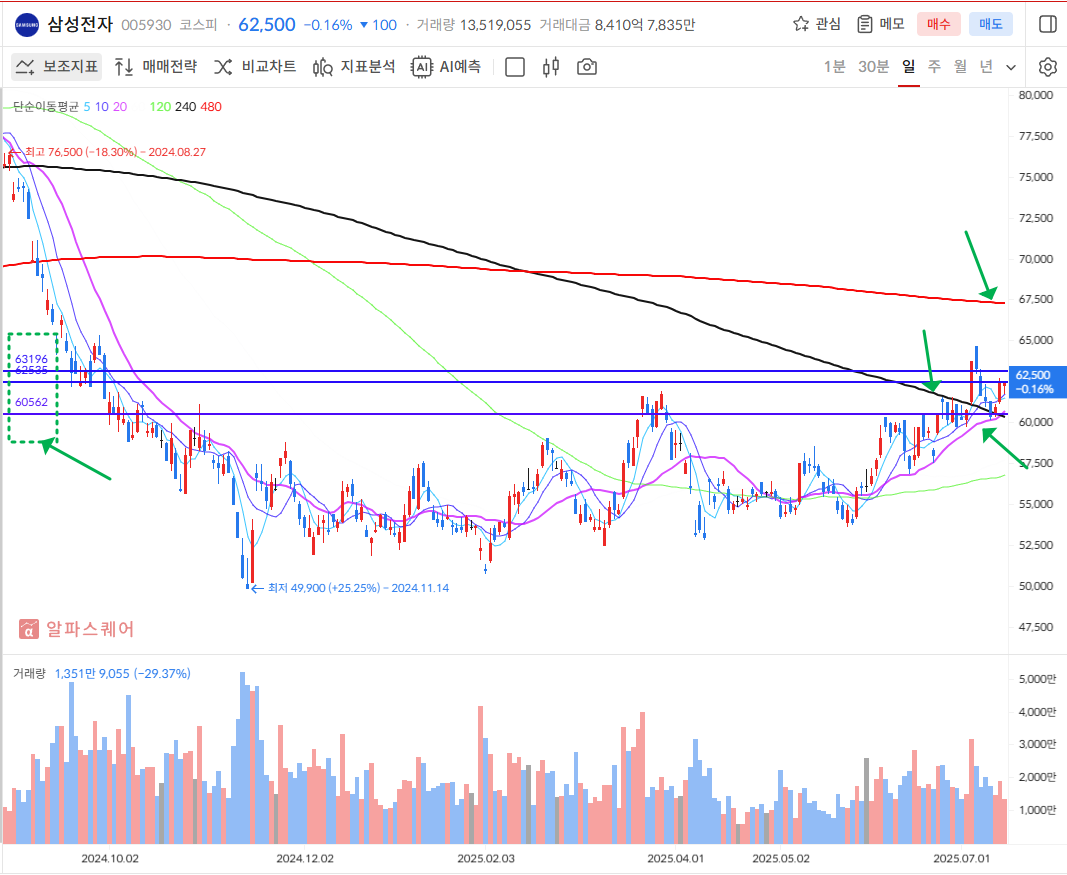Select the 1분 timeframe
1067x875 pixels.
pyautogui.click(x=834, y=67)
